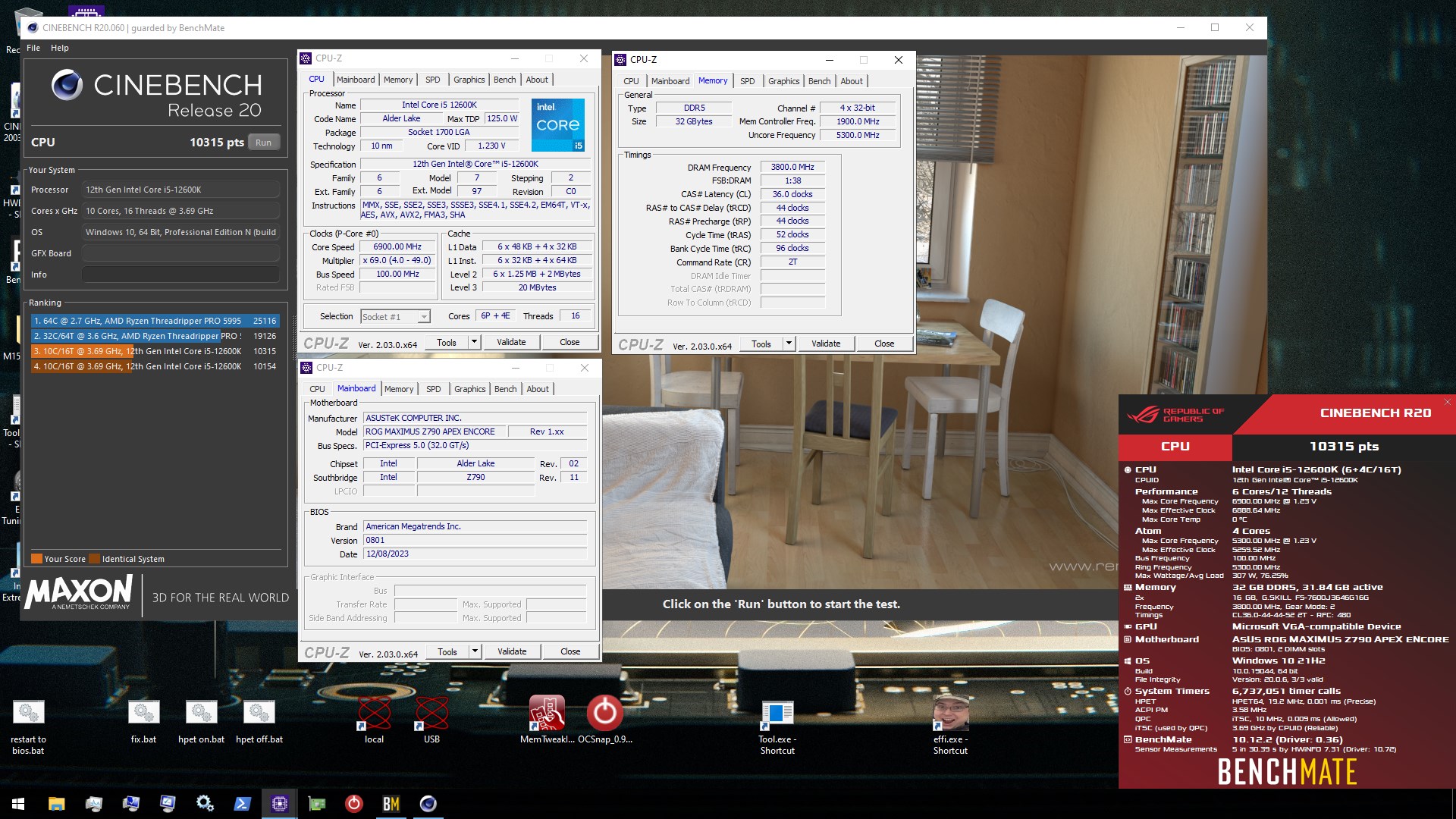The image size is (1456, 819).
Task: Open the Windows Start menu
Action: tap(18, 804)
